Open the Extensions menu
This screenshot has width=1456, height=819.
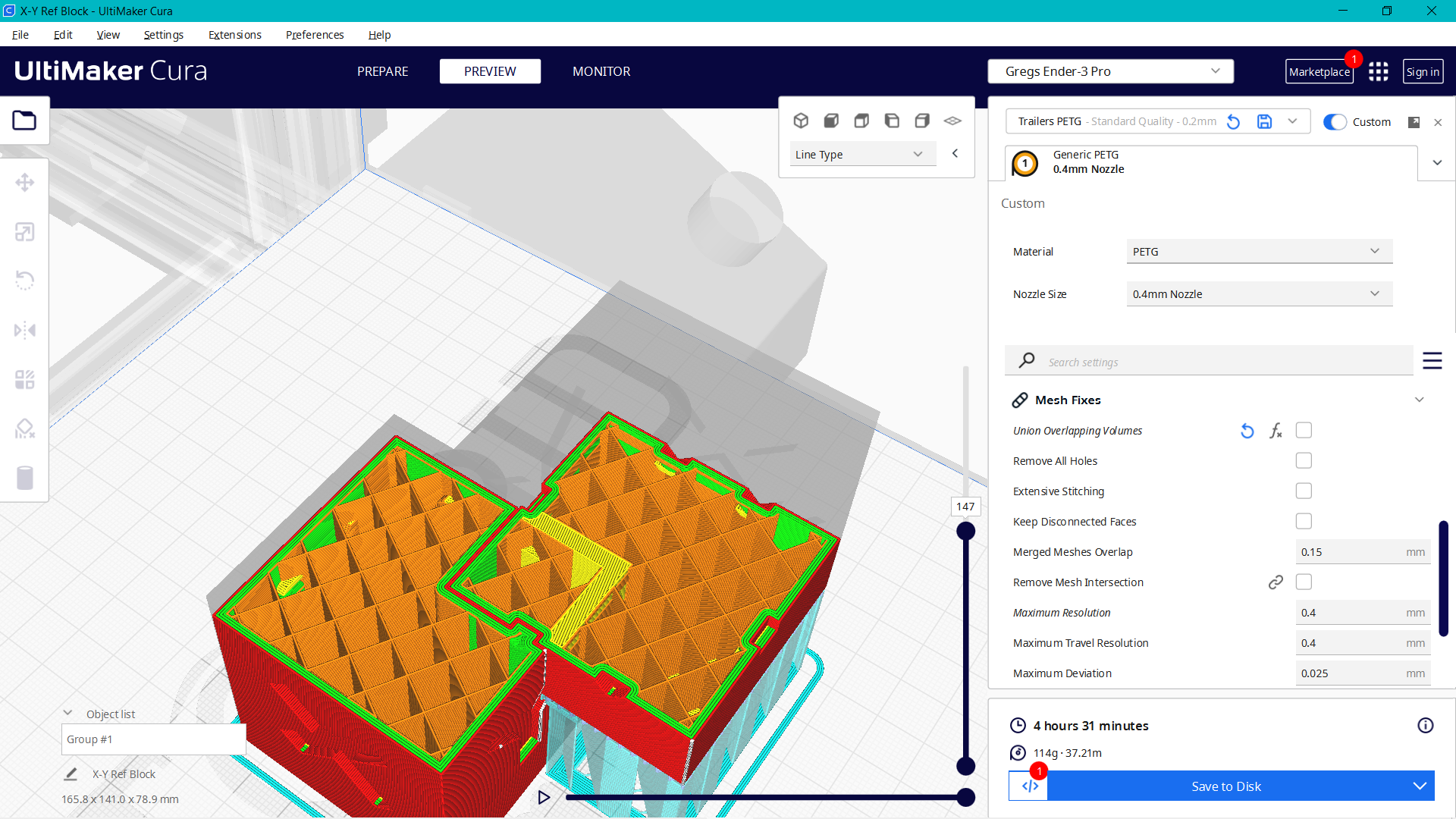tap(234, 35)
